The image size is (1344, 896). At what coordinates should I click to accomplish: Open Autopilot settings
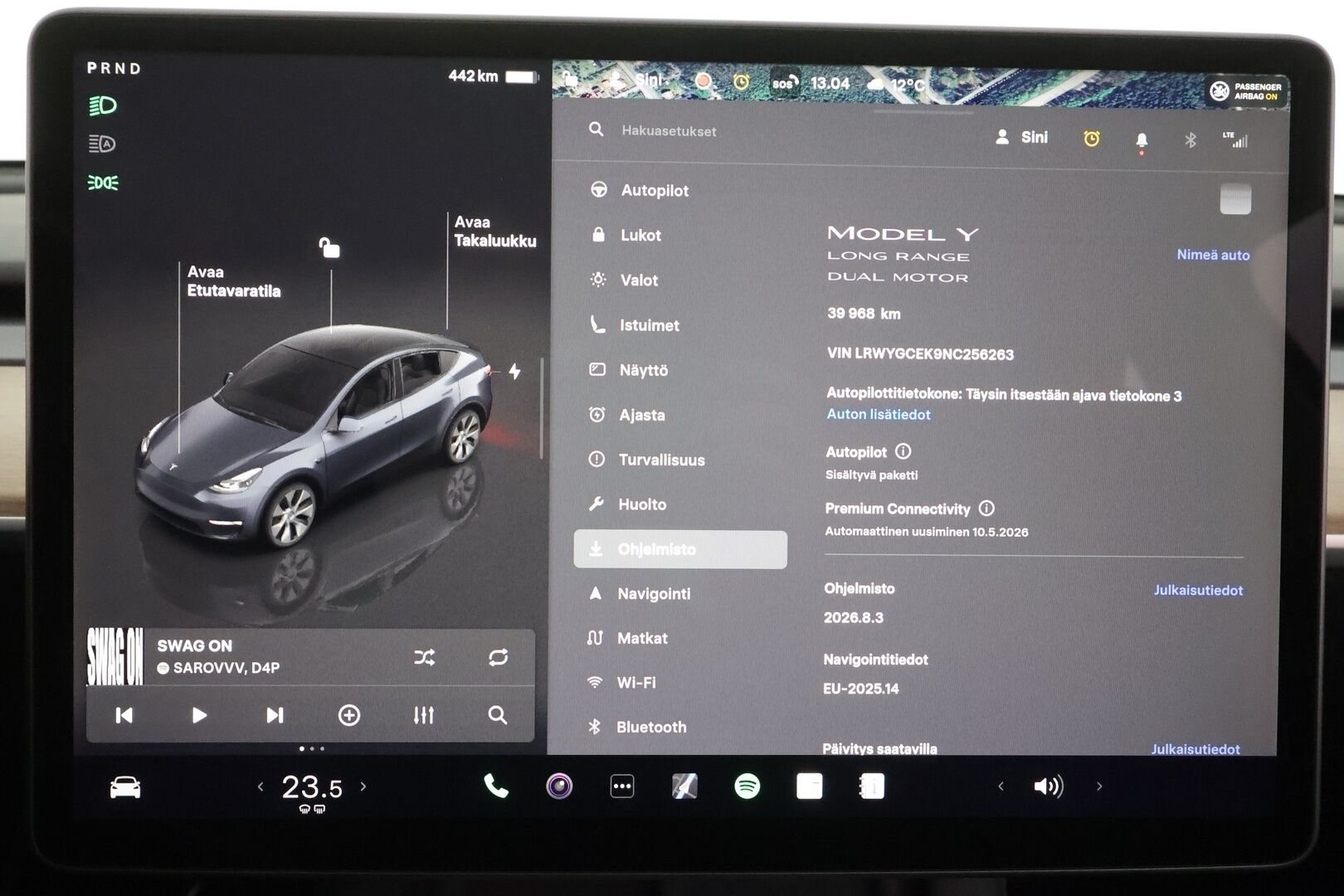pos(640,191)
